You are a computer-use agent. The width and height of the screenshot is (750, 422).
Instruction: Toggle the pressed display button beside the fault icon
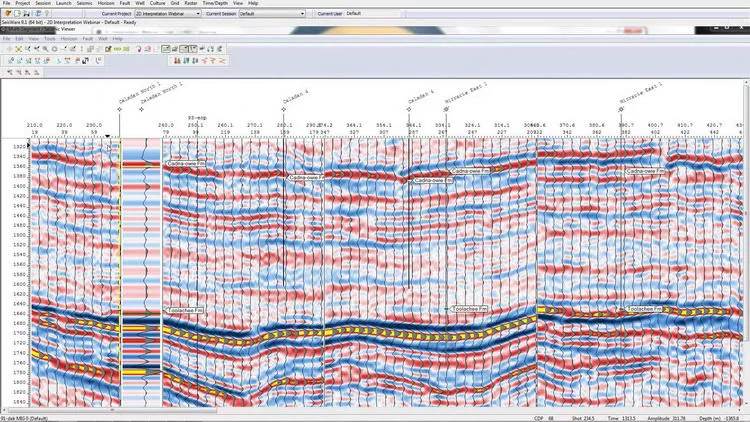[x=184, y=49]
